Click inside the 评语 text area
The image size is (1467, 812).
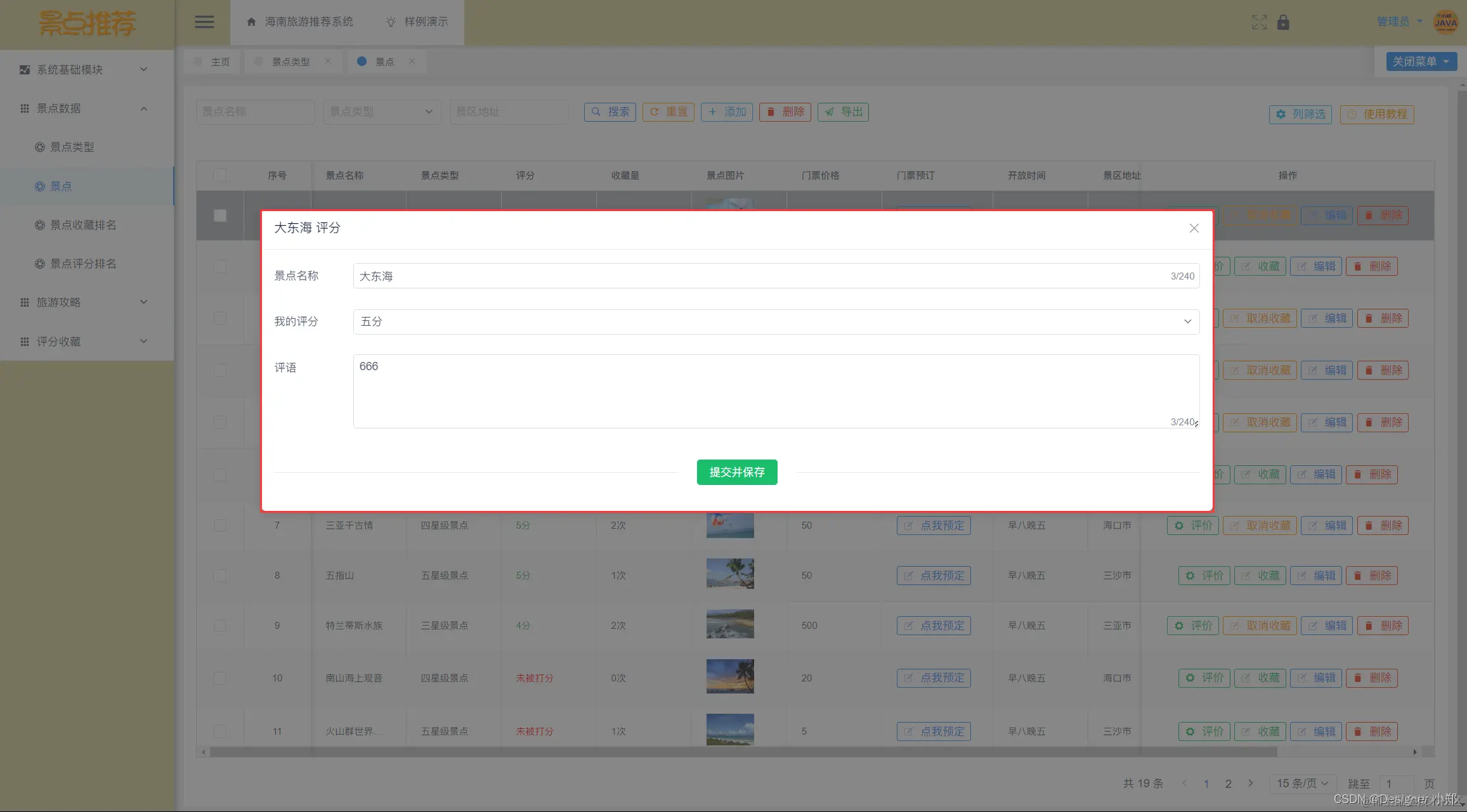[776, 391]
